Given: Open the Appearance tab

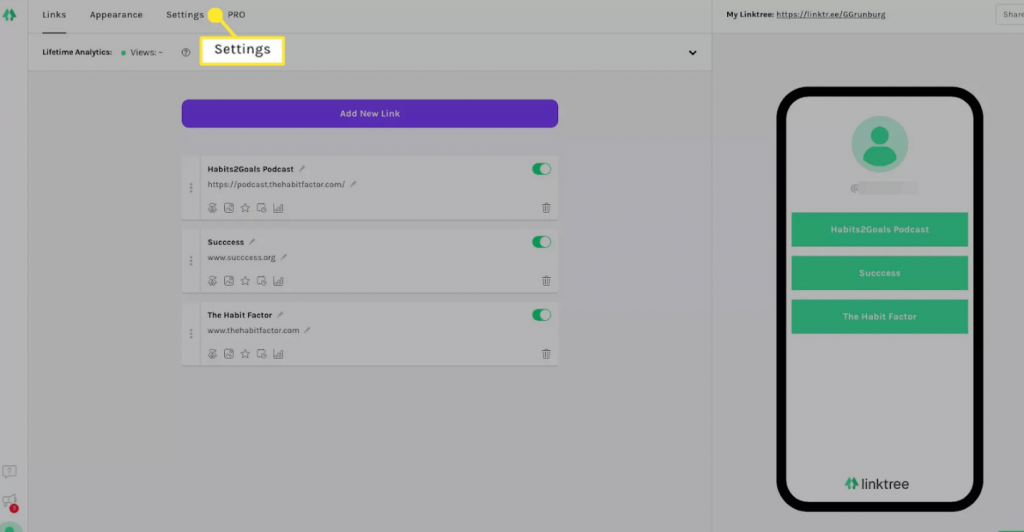Looking at the screenshot, I should click(116, 14).
